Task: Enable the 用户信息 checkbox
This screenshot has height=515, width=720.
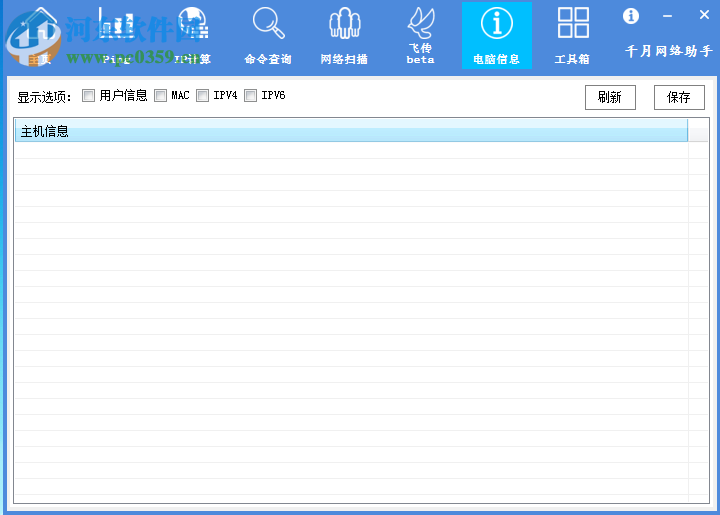Action: click(x=89, y=95)
